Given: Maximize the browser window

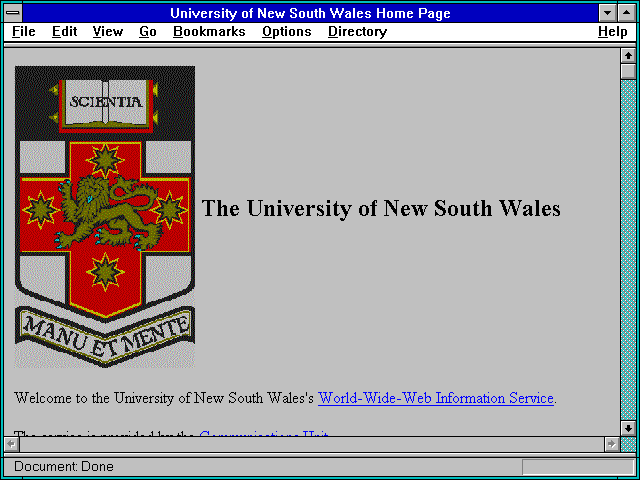Looking at the screenshot, I should click(x=626, y=13).
